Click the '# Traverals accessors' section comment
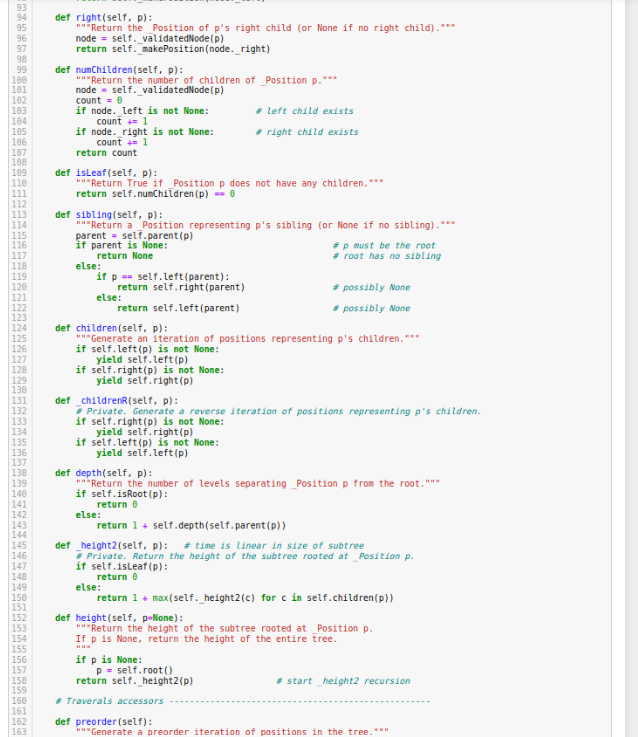 (243, 701)
